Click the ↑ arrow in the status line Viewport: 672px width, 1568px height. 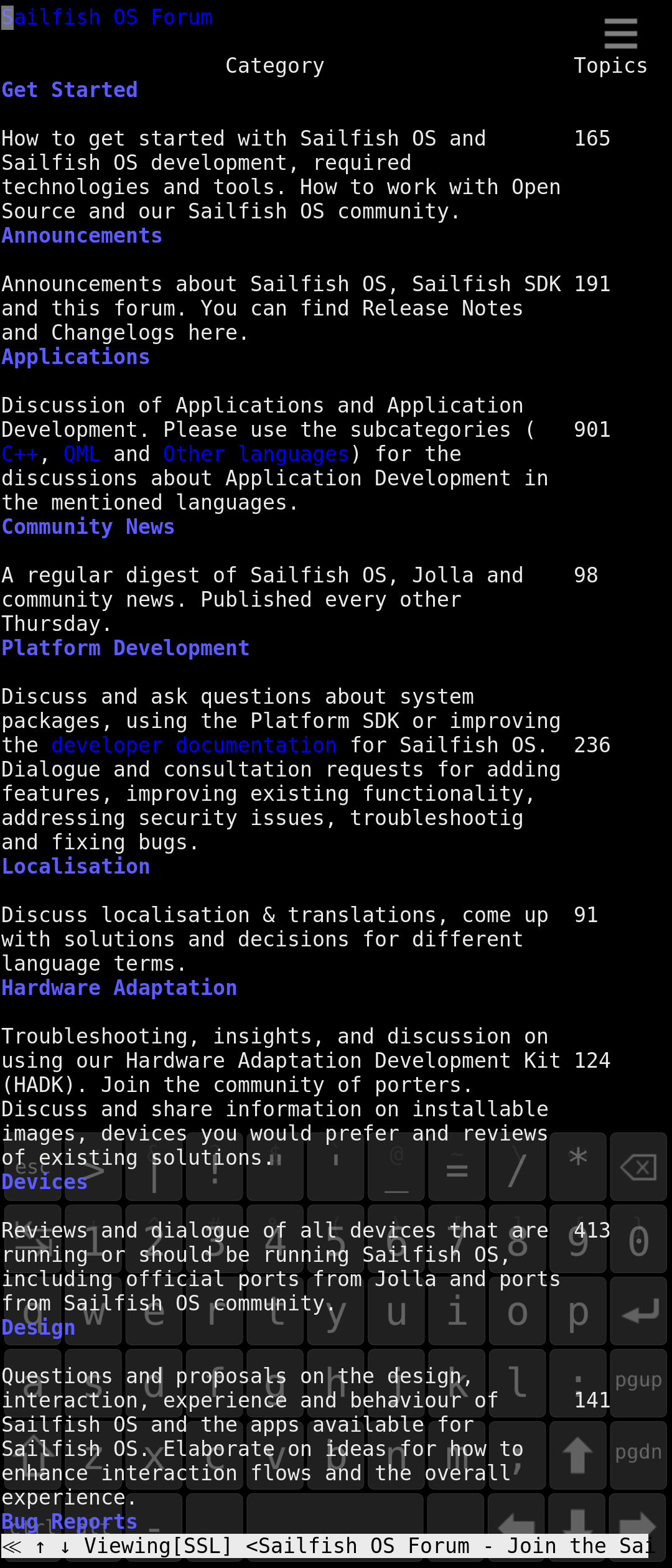pyautogui.click(x=40, y=1546)
